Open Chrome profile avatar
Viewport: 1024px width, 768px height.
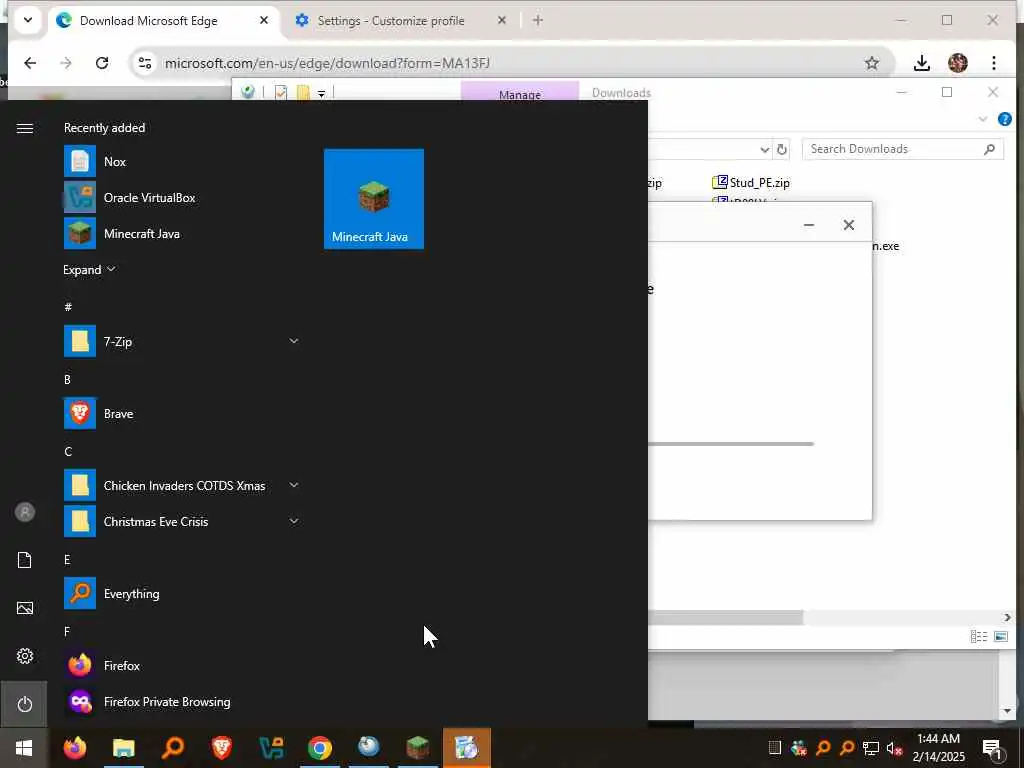957,63
